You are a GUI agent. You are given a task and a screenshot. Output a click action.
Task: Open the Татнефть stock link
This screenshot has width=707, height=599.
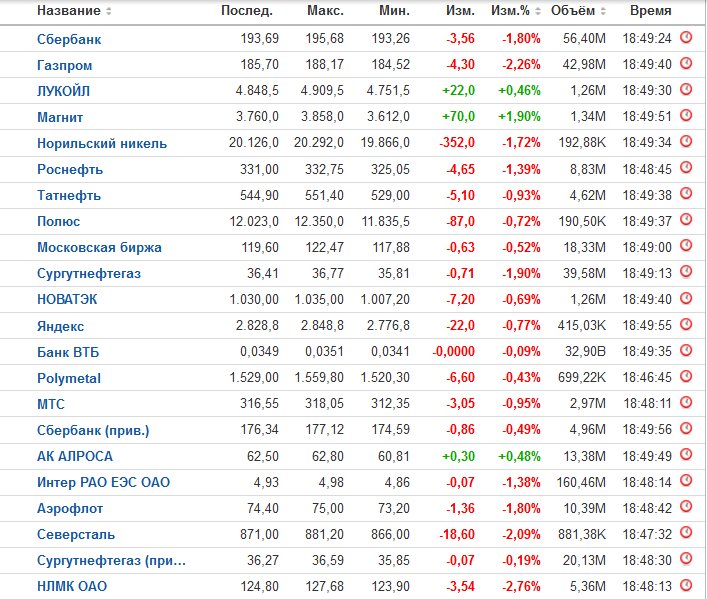coord(69,196)
